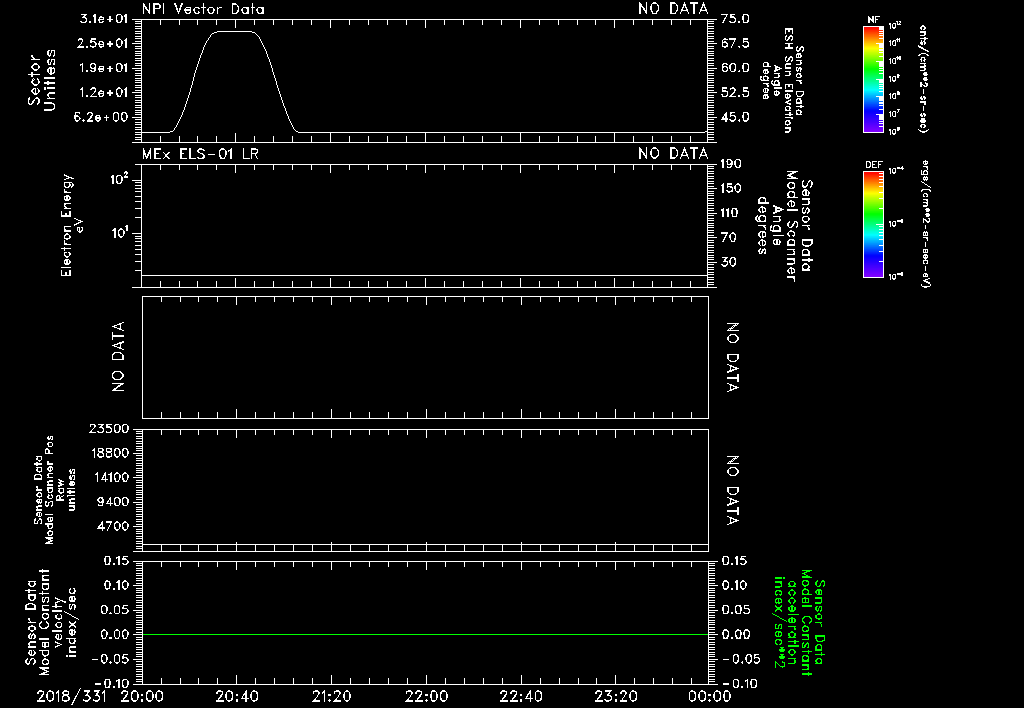Screen dimensions: 1024x708
Task: Click the Sector Unitless axis title
Action: point(42,80)
